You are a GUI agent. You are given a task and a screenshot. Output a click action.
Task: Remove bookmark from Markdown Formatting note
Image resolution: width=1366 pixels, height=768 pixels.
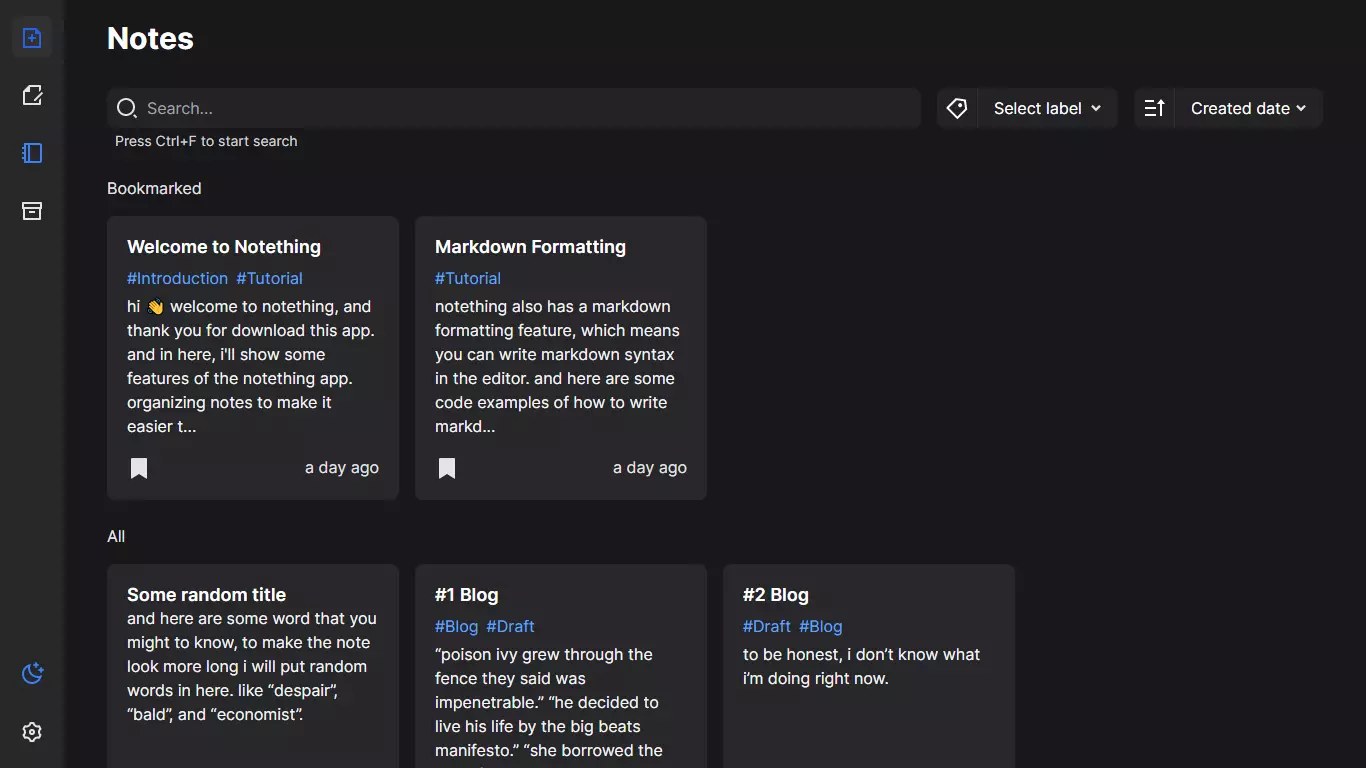[447, 468]
